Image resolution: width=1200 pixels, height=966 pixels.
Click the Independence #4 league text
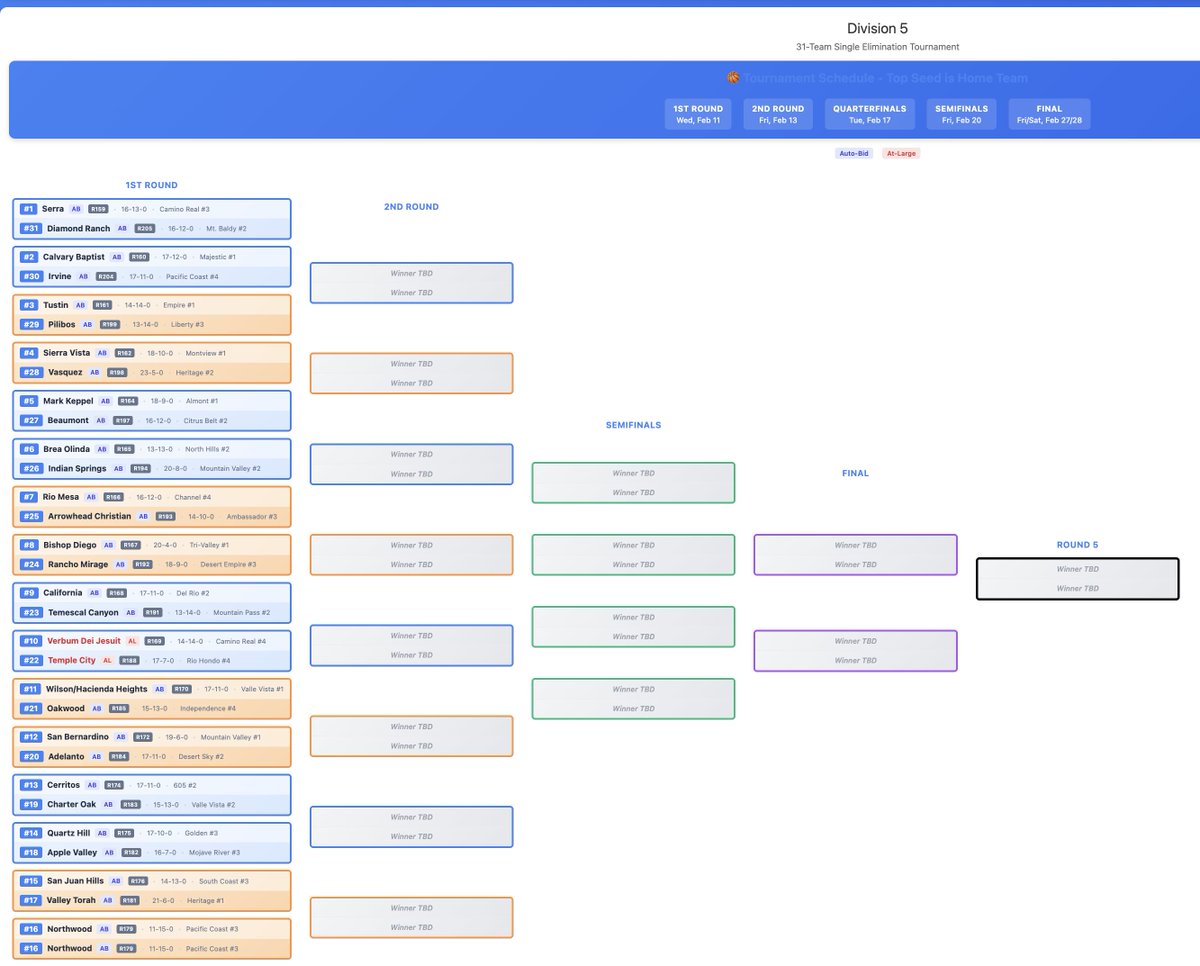pyautogui.click(x=208, y=708)
